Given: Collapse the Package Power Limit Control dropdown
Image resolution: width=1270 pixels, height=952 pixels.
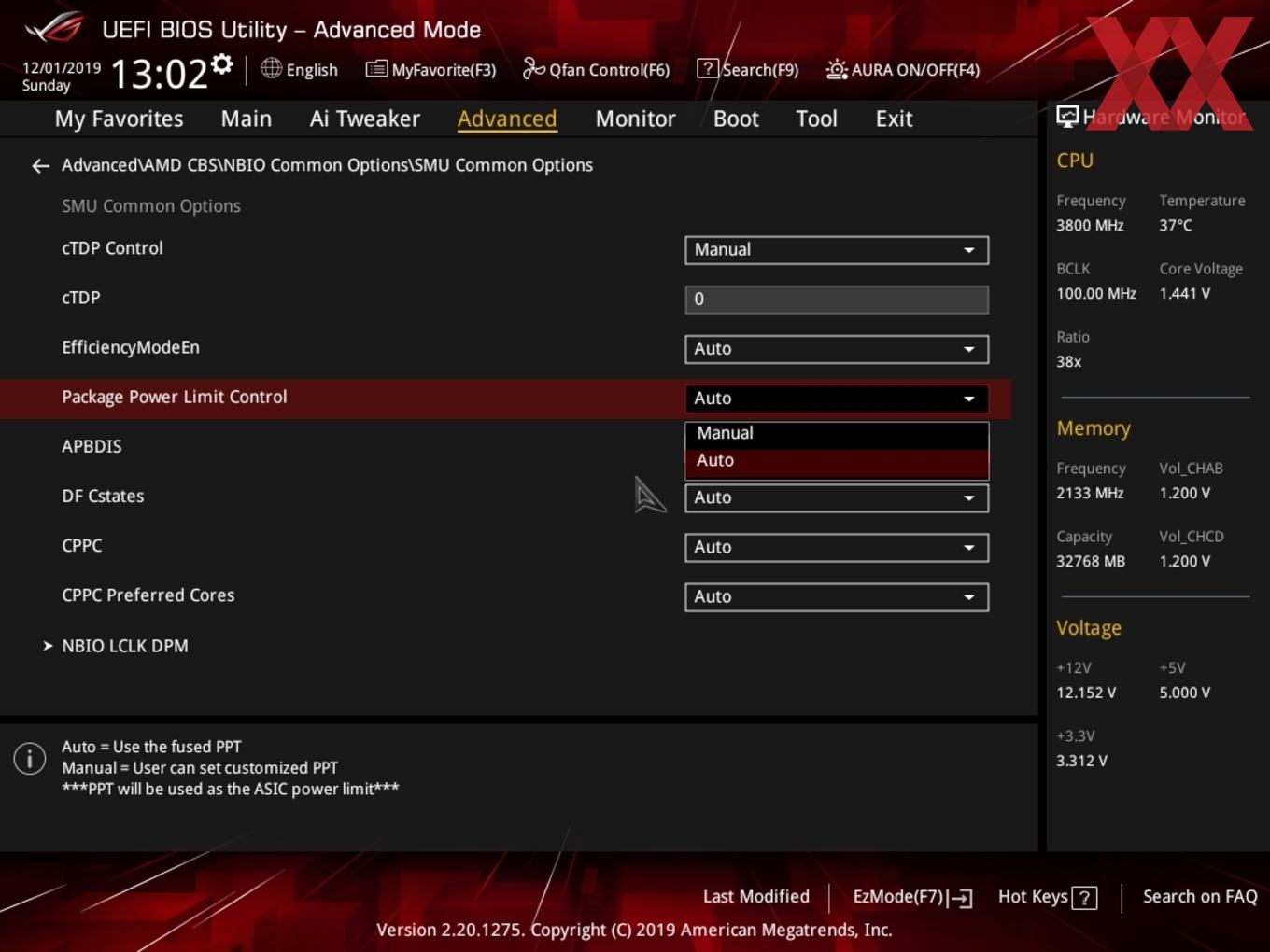Looking at the screenshot, I should [x=837, y=399].
